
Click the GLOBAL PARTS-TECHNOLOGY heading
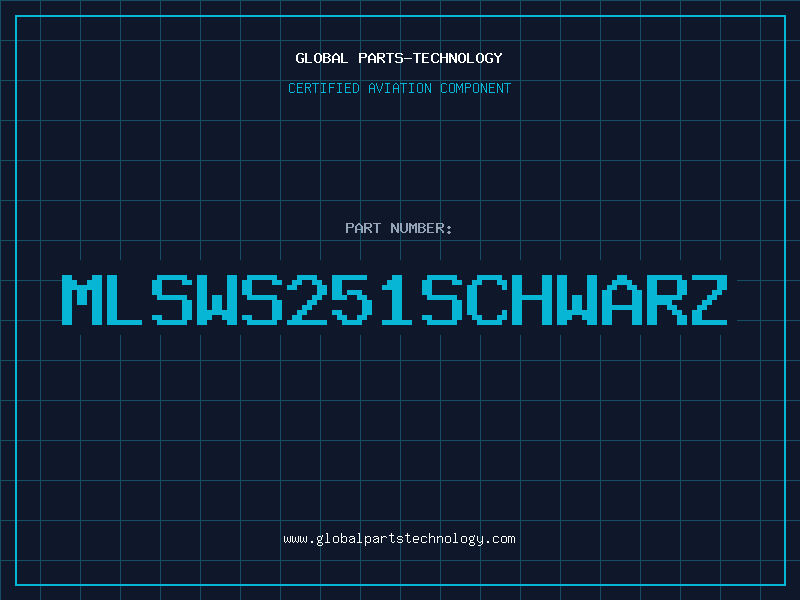tap(399, 58)
